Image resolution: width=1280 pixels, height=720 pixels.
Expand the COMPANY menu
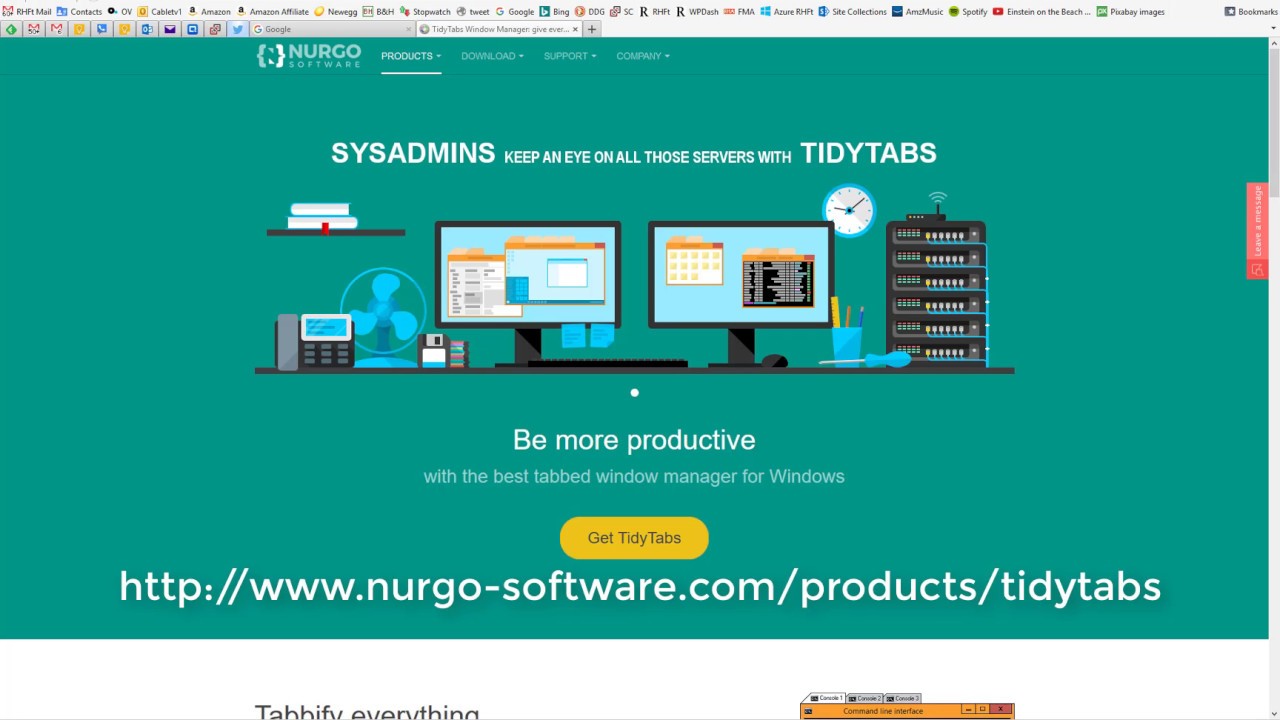(x=643, y=56)
